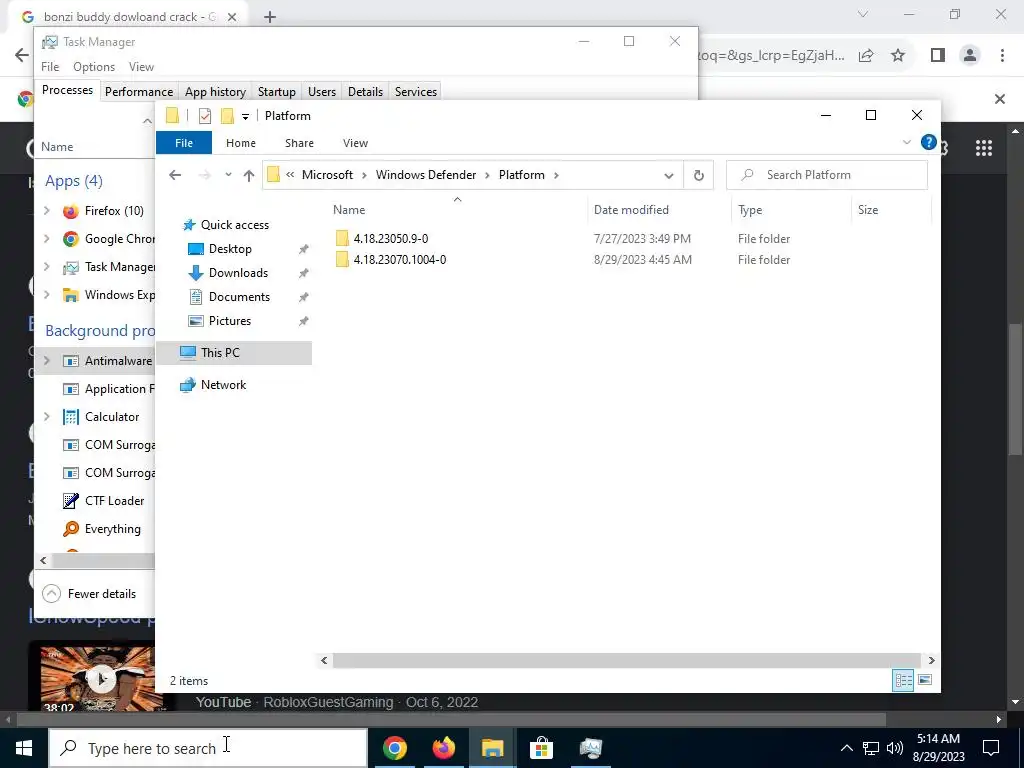
Task: Open the 4.18.23070.1004-0 folder
Action: pyautogui.click(x=400, y=259)
